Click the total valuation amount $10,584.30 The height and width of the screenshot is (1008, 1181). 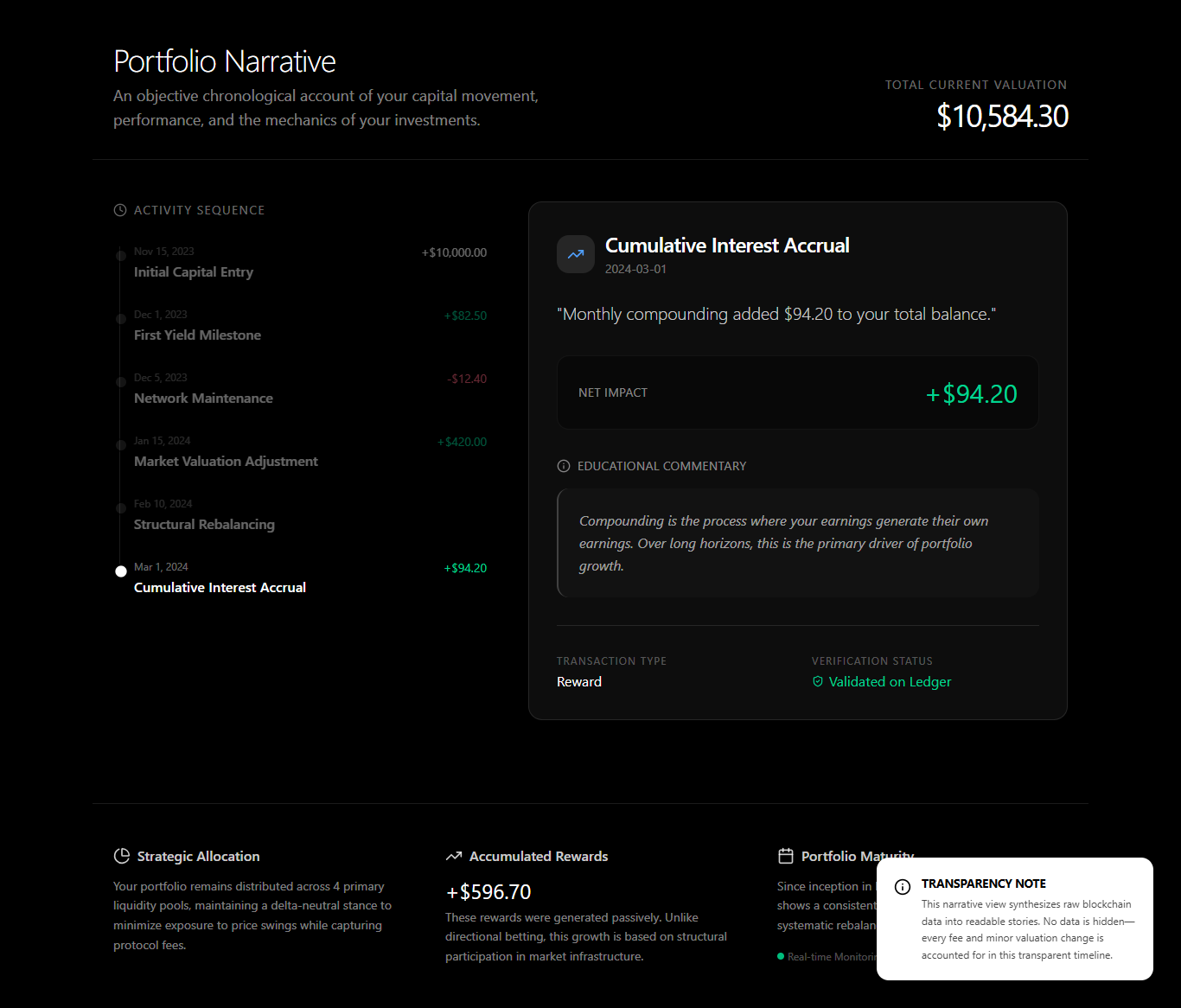(x=1002, y=117)
